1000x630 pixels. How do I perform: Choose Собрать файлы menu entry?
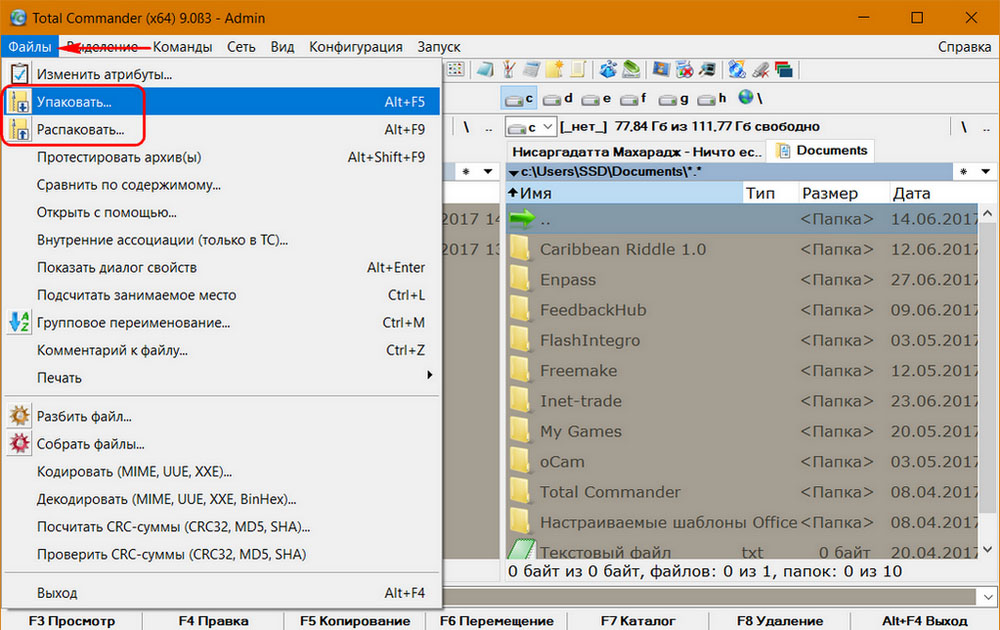coord(222,444)
